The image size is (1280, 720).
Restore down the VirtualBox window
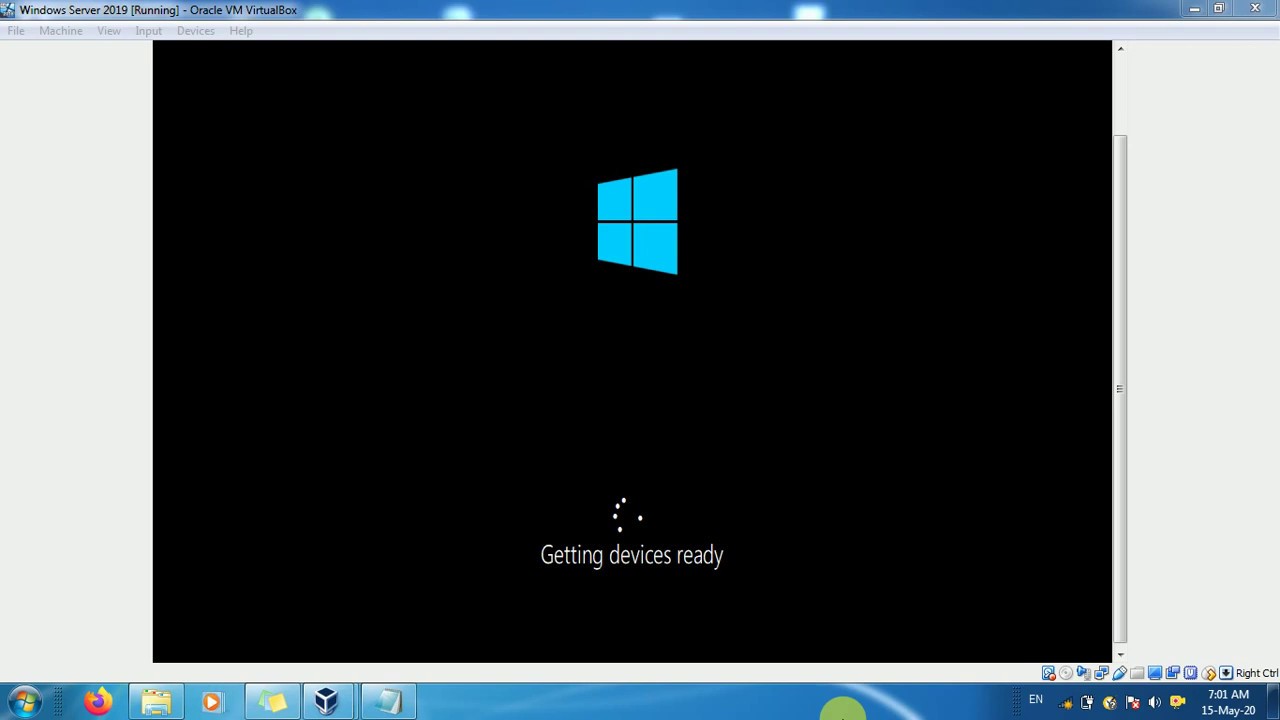pyautogui.click(x=1219, y=9)
